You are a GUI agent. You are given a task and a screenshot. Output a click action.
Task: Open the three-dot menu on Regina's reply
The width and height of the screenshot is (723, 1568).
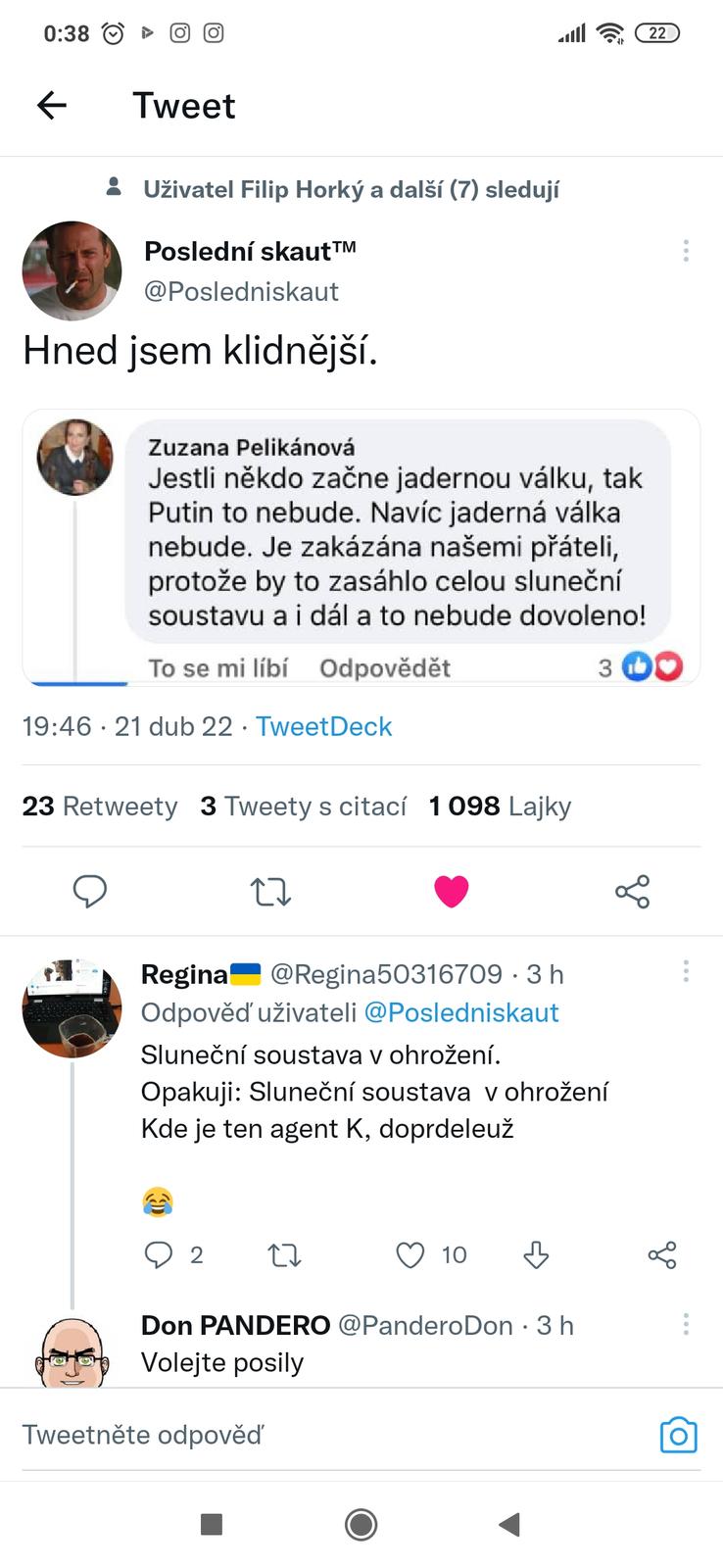[686, 971]
